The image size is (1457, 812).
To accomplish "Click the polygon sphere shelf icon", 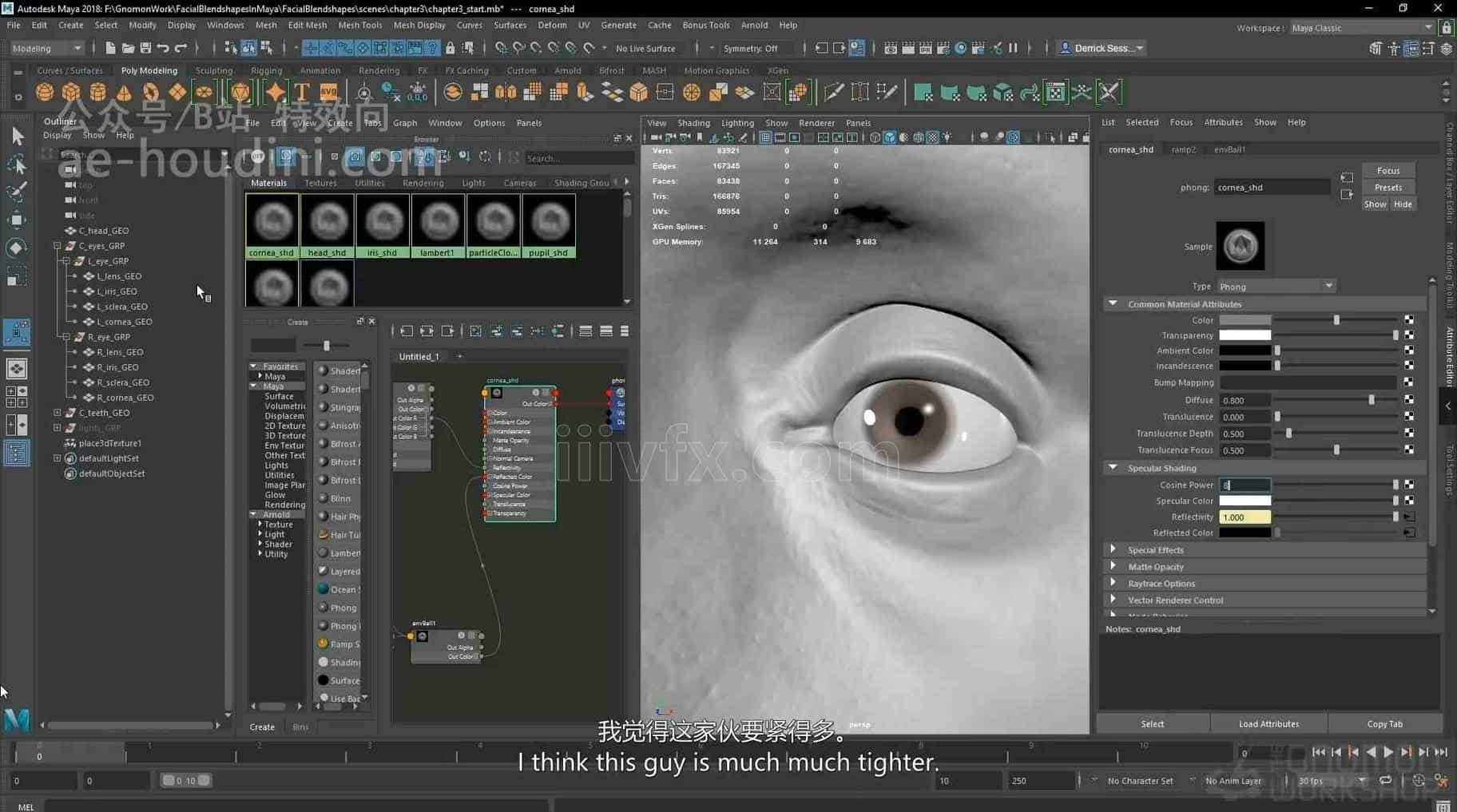I will [x=45, y=93].
